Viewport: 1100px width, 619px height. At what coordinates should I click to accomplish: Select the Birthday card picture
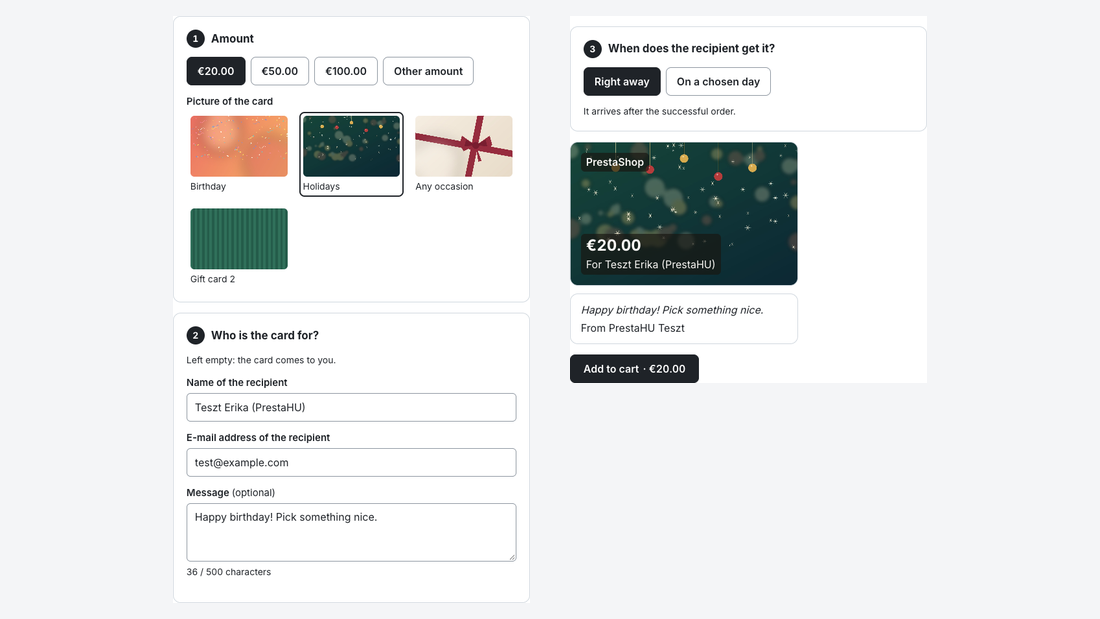tap(239, 154)
